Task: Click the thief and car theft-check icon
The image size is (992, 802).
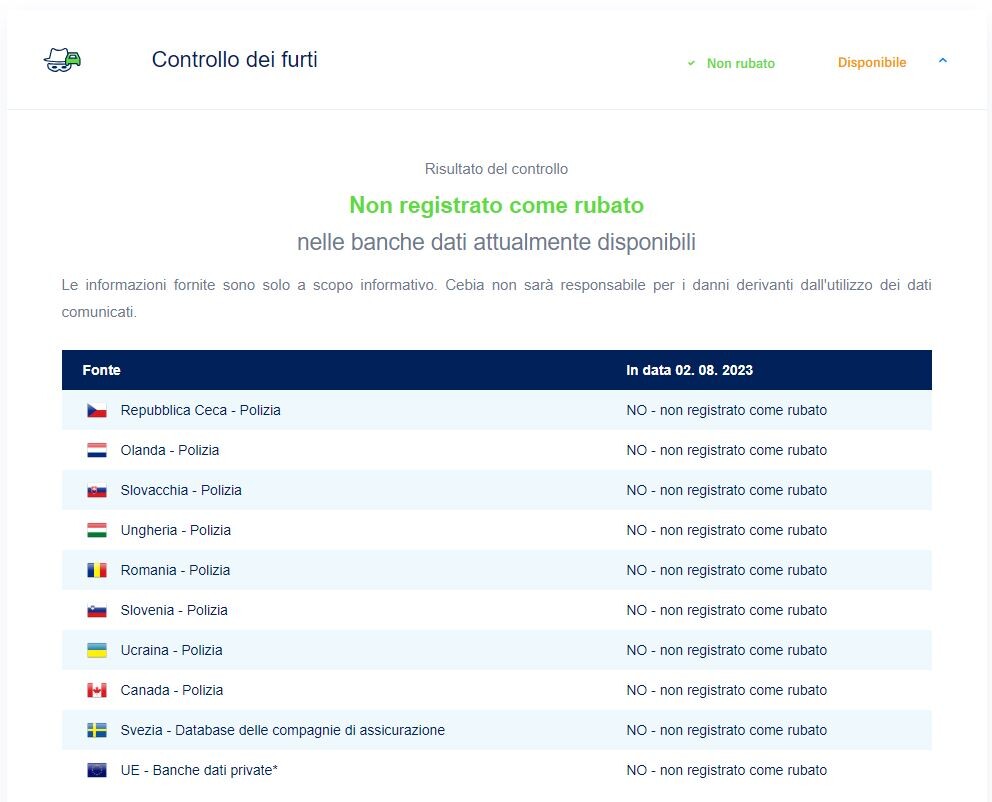Action: tap(62, 59)
